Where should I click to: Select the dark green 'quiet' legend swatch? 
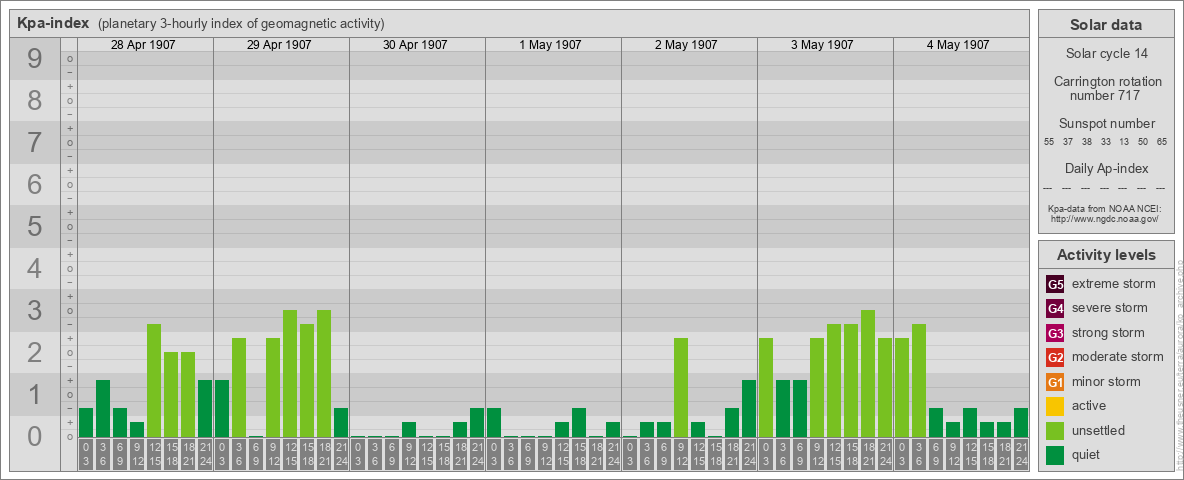point(1055,455)
